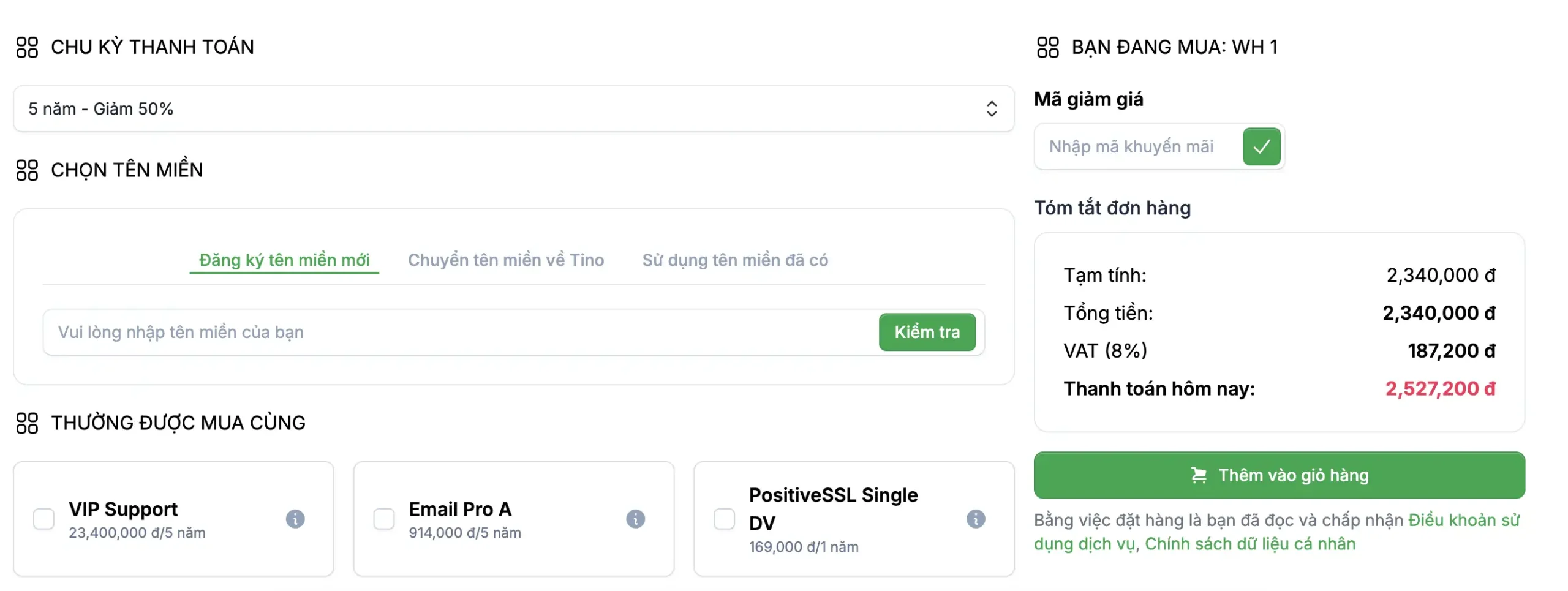Switch to 'Chuyển tên miền về Tino' tab
This screenshot has width=1568, height=591.
506,260
